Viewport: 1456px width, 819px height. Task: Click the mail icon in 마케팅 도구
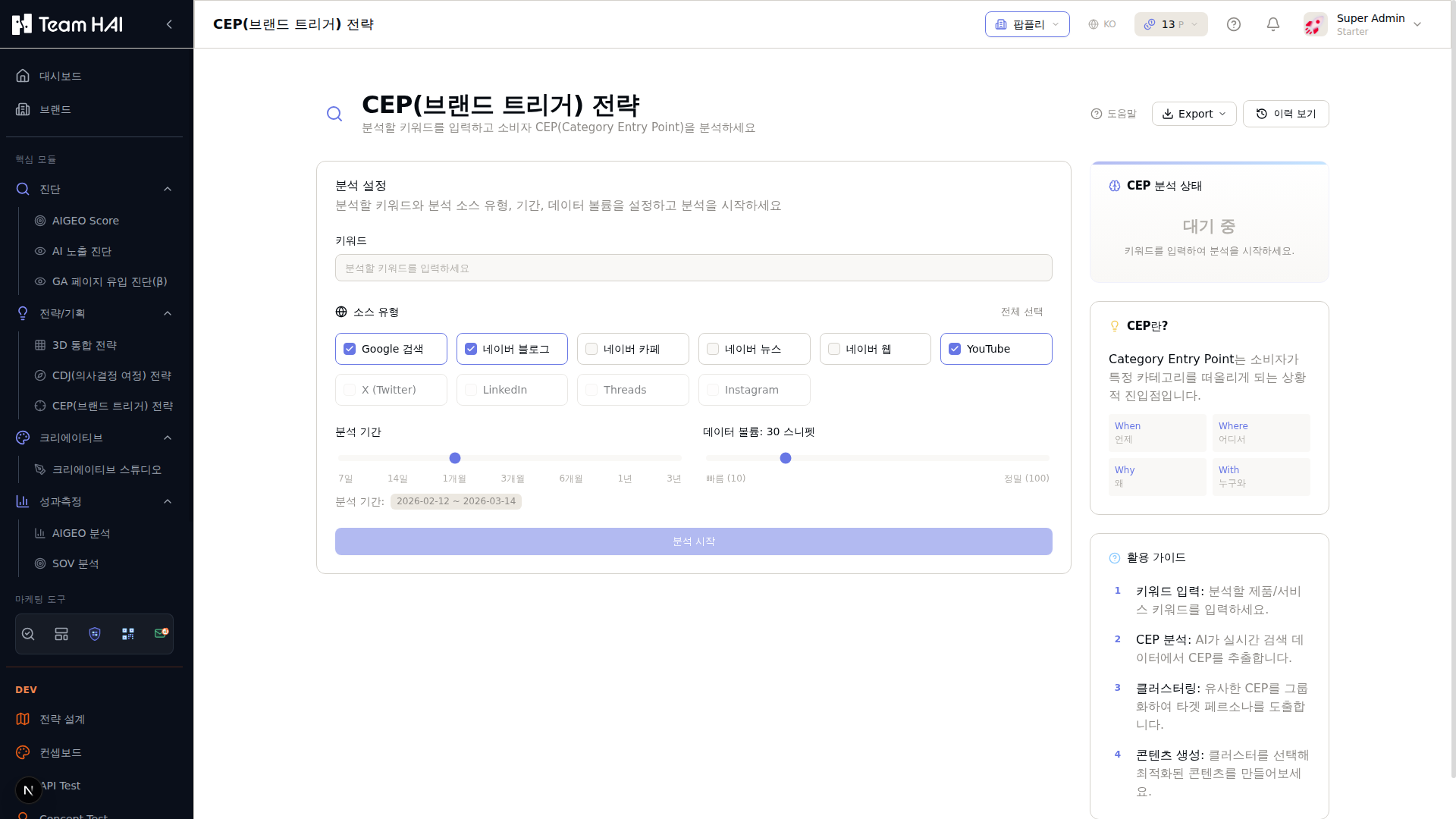pos(161,633)
